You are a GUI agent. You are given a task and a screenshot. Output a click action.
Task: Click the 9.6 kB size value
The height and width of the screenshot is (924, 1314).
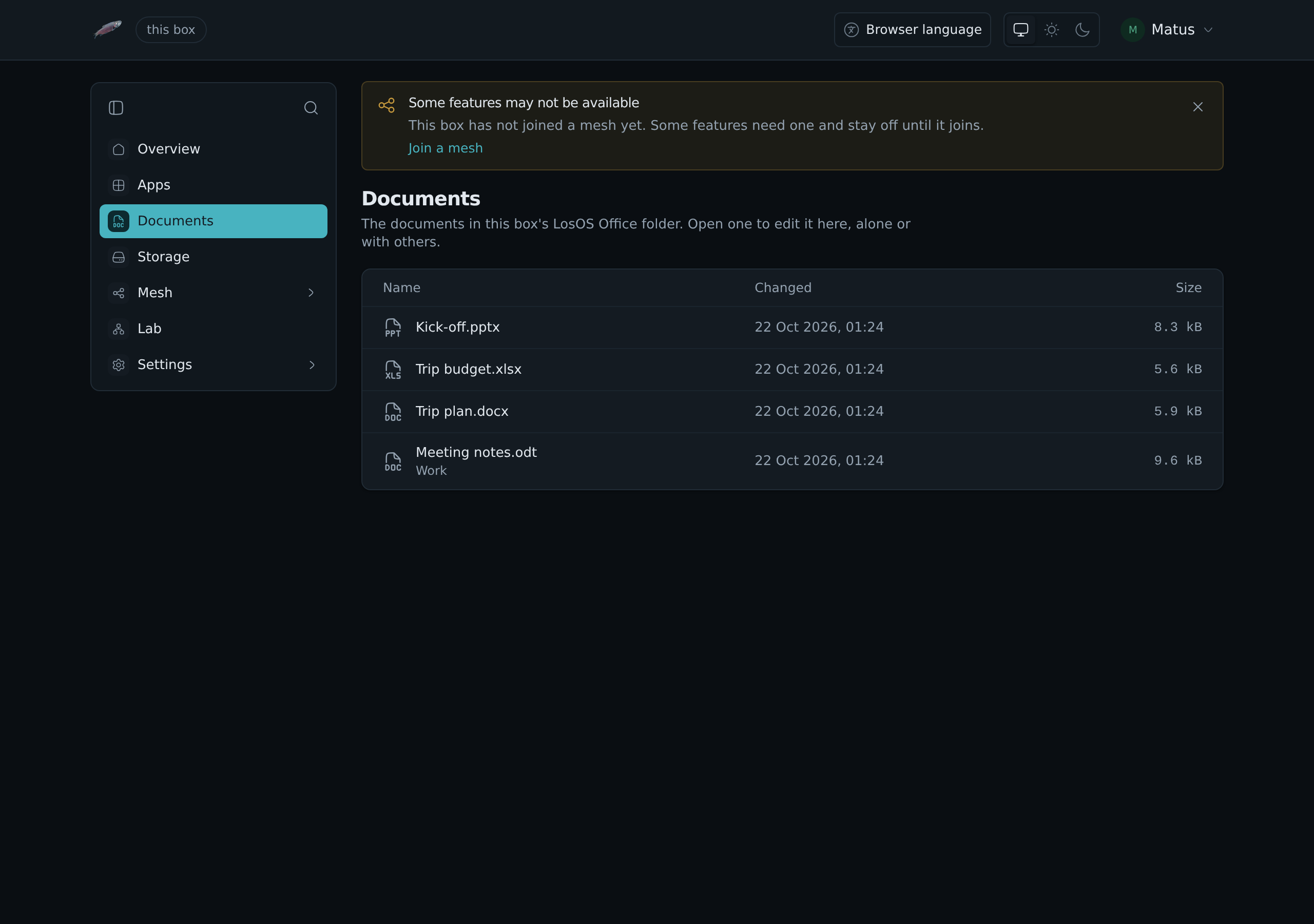[1178, 461]
